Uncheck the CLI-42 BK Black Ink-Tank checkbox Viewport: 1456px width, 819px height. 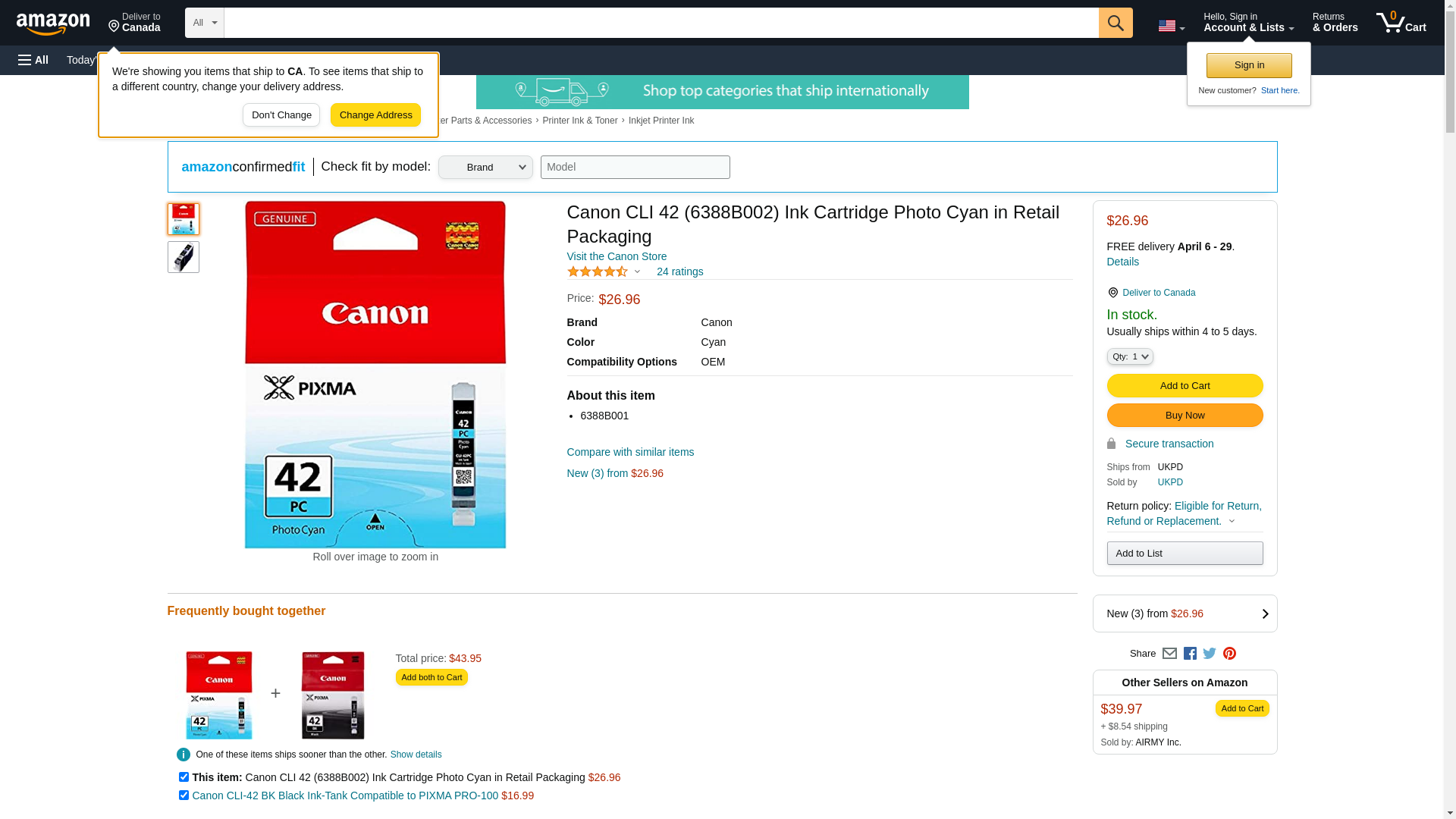pos(184,795)
